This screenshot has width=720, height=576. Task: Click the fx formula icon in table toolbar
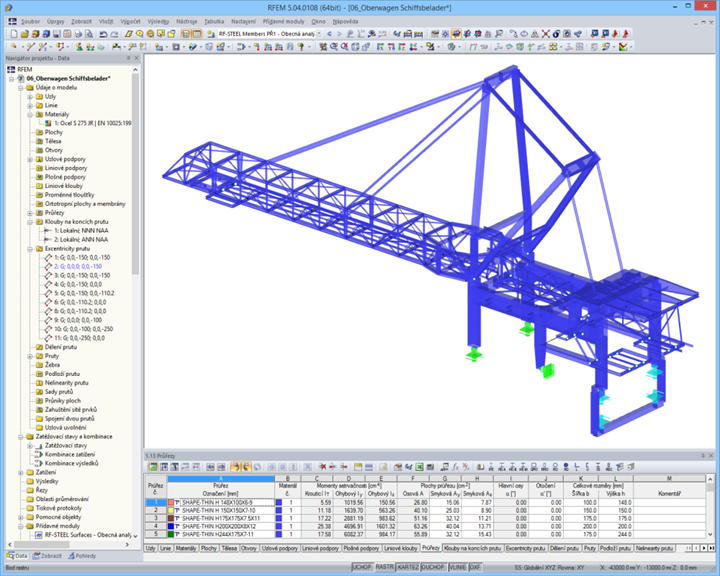[x=455, y=467]
